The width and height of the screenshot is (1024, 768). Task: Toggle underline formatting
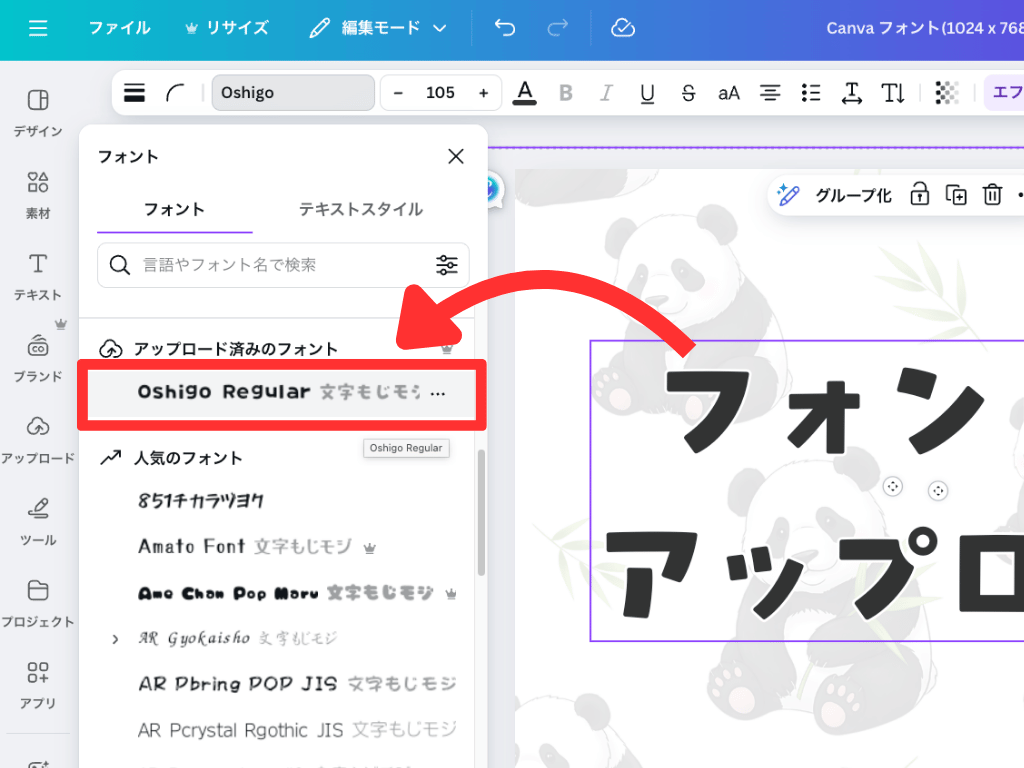pos(647,92)
